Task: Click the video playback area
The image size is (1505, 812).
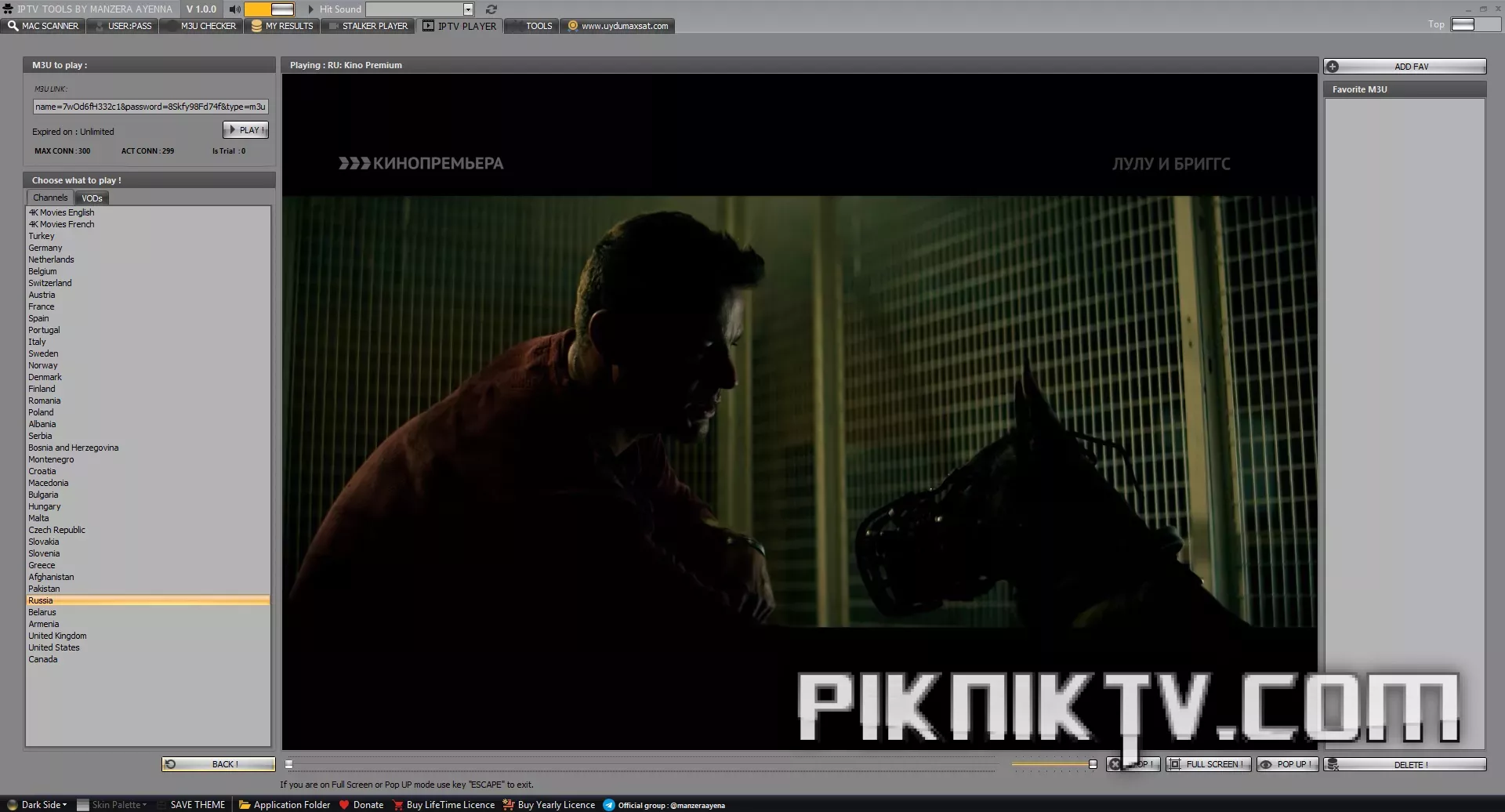Action: point(800,411)
